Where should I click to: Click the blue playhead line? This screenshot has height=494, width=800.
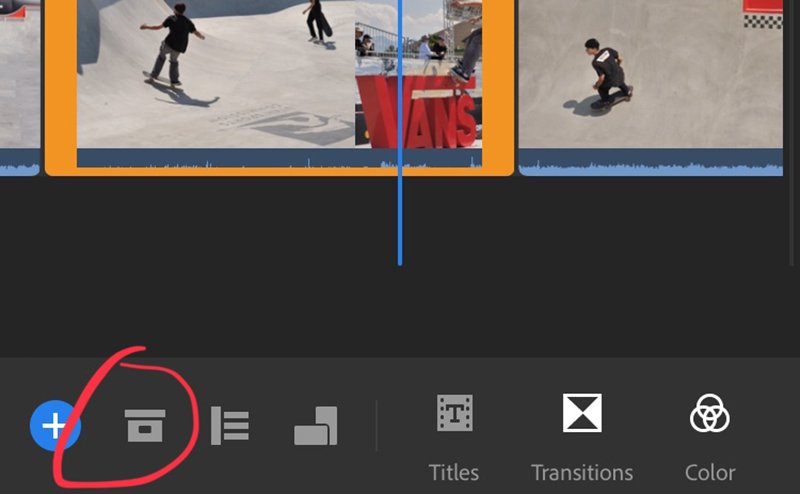pos(400,220)
